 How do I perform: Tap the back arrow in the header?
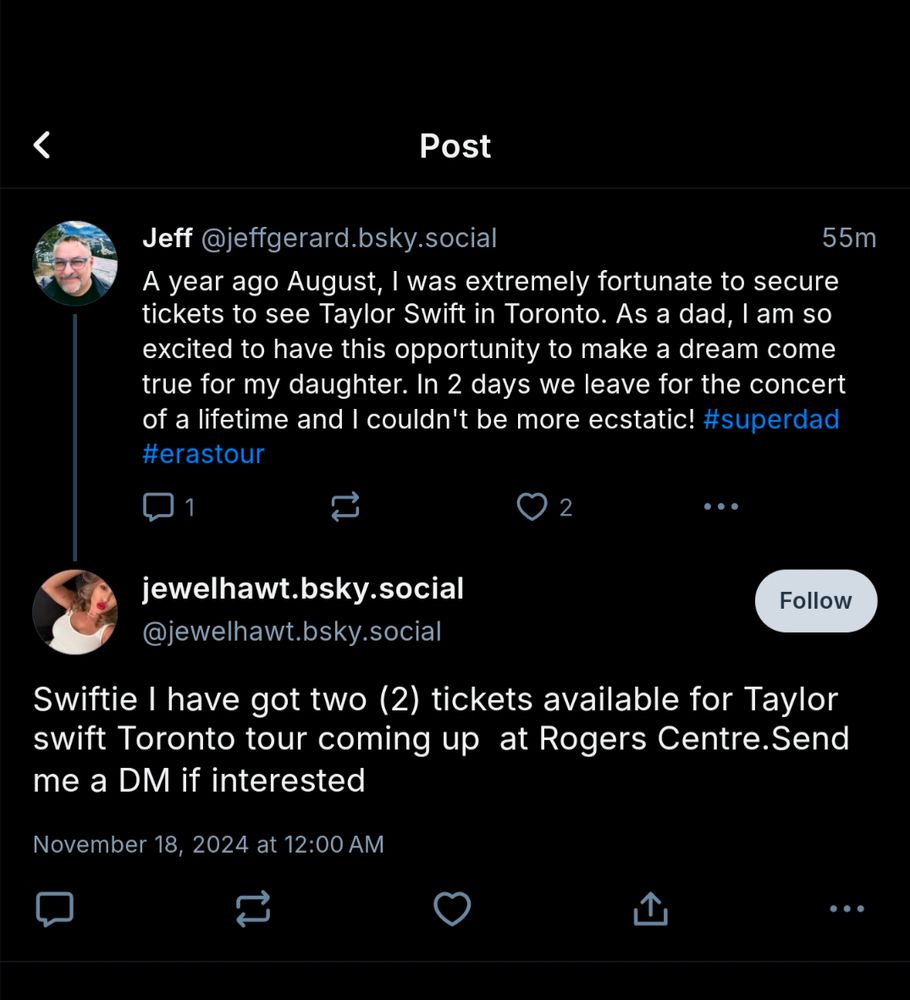[42, 146]
